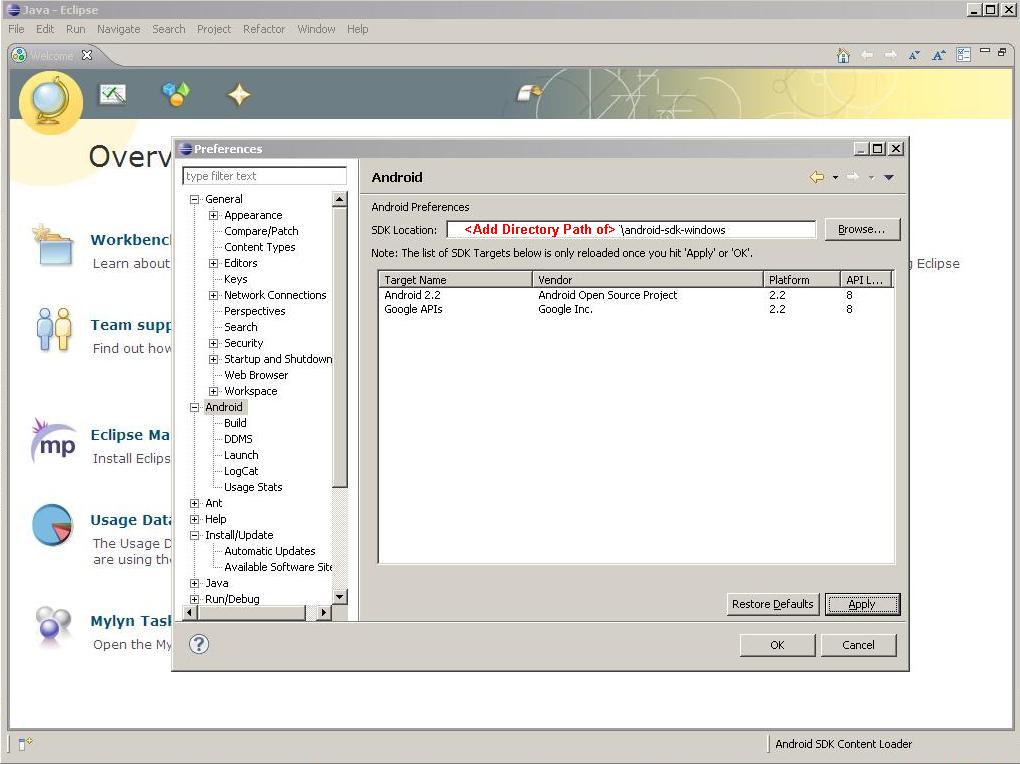The height and width of the screenshot is (764, 1020).
Task: Reduce the Welcome page font size
Action: pyautogui.click(x=914, y=55)
